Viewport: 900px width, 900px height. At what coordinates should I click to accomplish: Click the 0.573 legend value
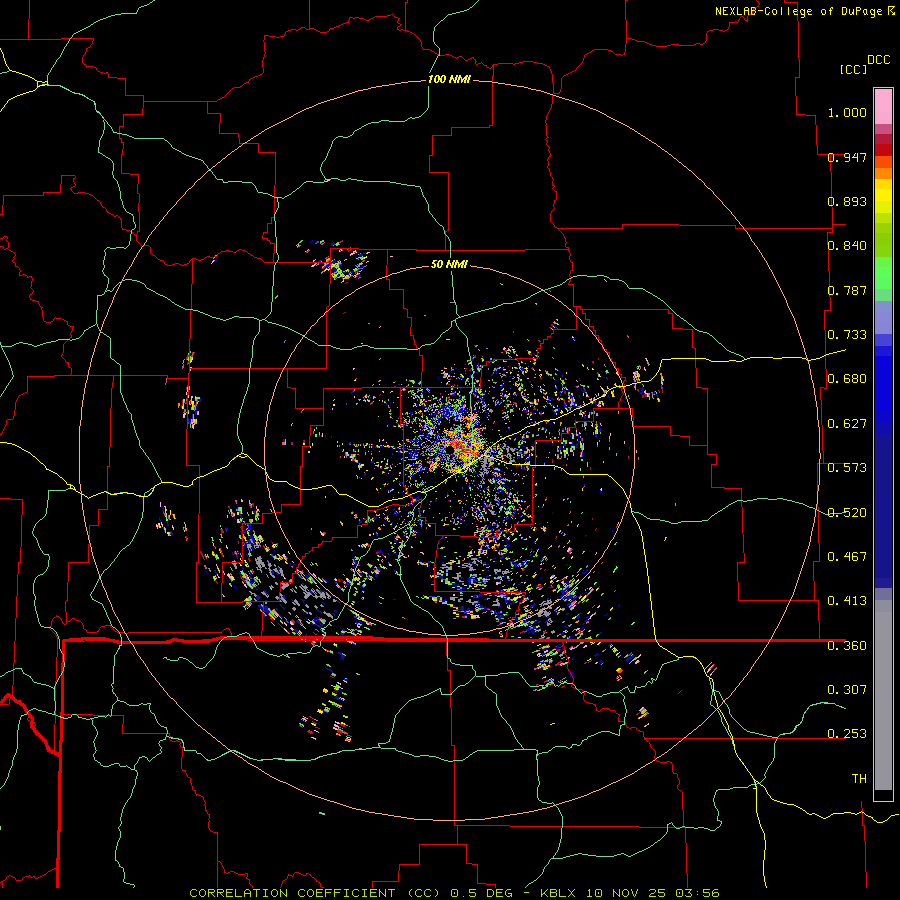point(847,468)
